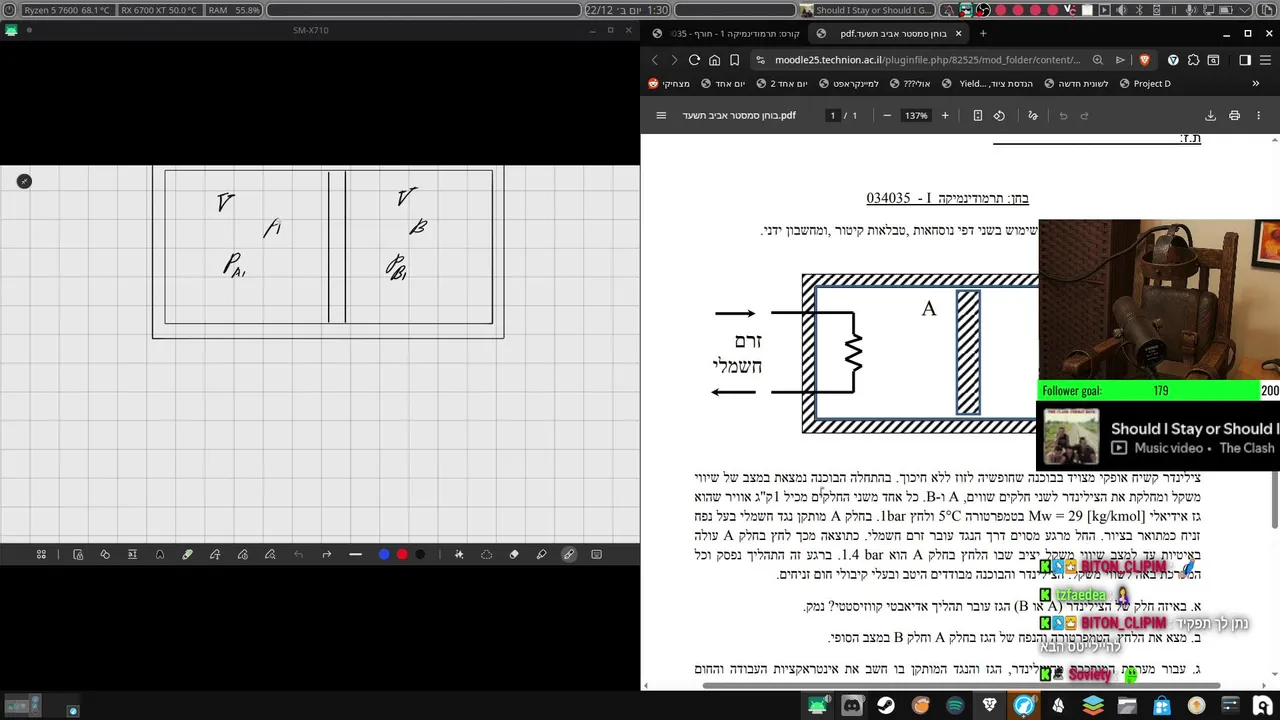Open the Yield bookmark
This screenshot has width=1280, height=720.
989,84
